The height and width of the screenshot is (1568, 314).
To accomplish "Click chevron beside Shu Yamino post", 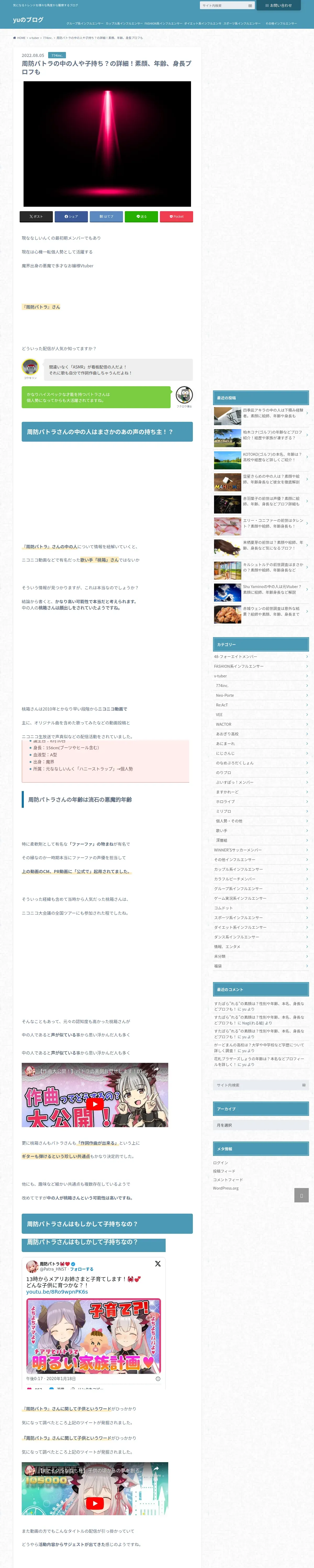I will [x=307, y=589].
